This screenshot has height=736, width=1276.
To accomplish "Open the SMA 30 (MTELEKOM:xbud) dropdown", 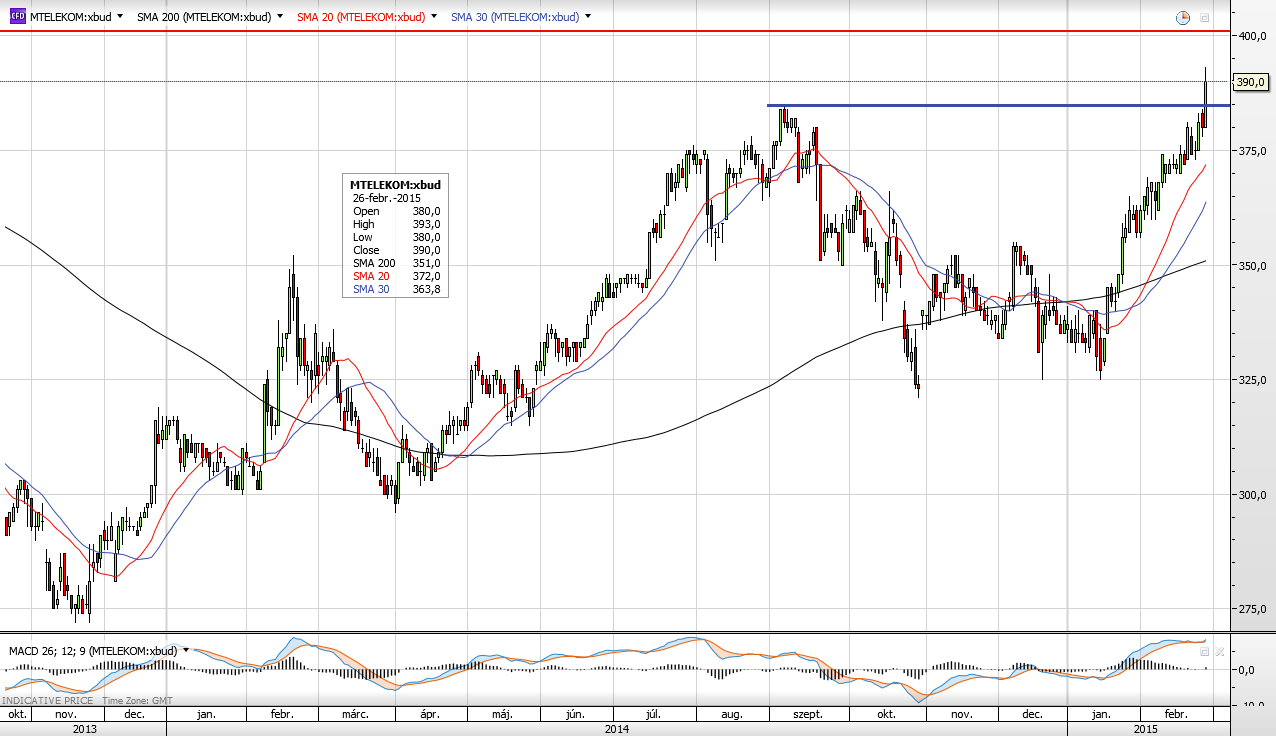I will [x=588, y=17].
